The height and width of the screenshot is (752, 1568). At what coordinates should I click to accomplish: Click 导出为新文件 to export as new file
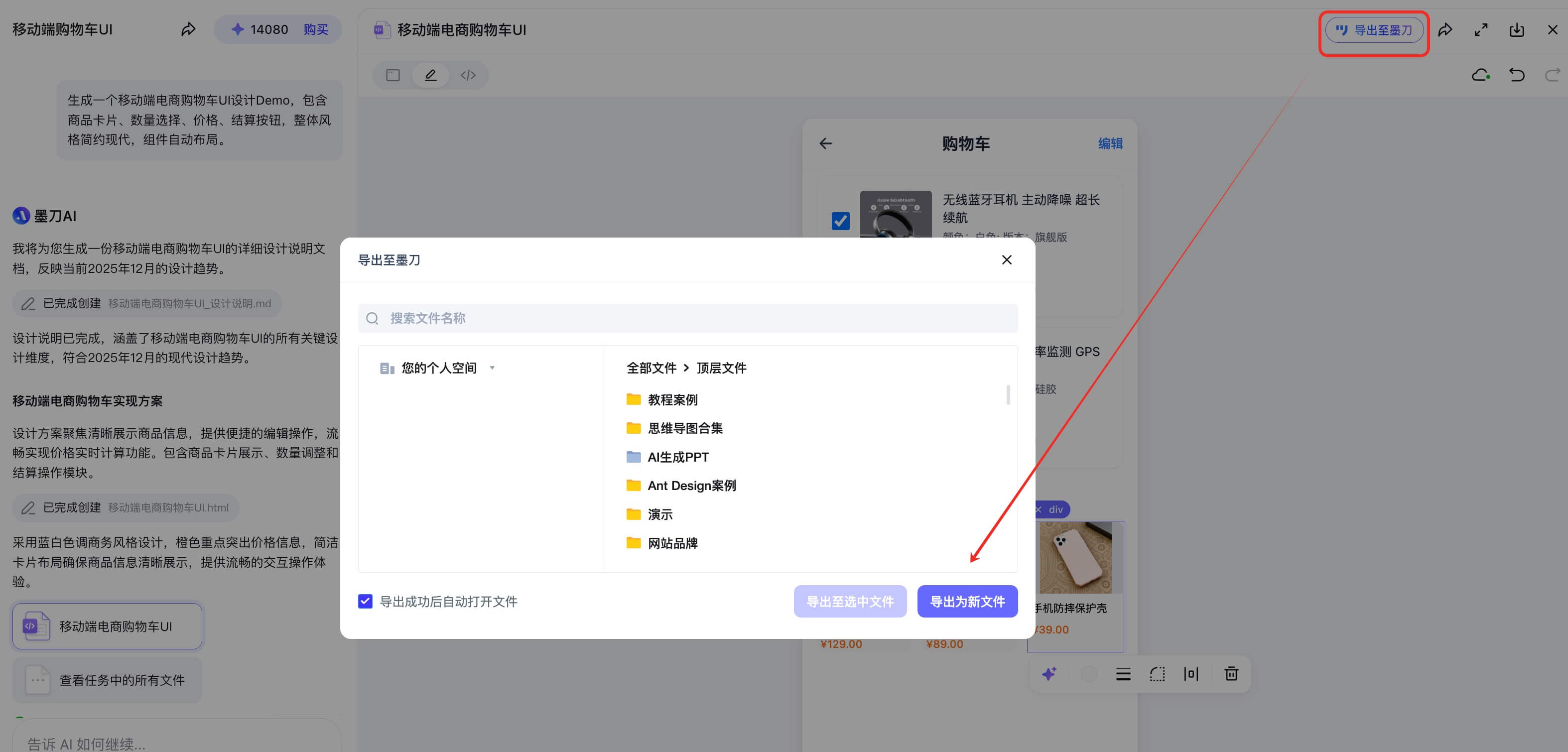point(967,601)
